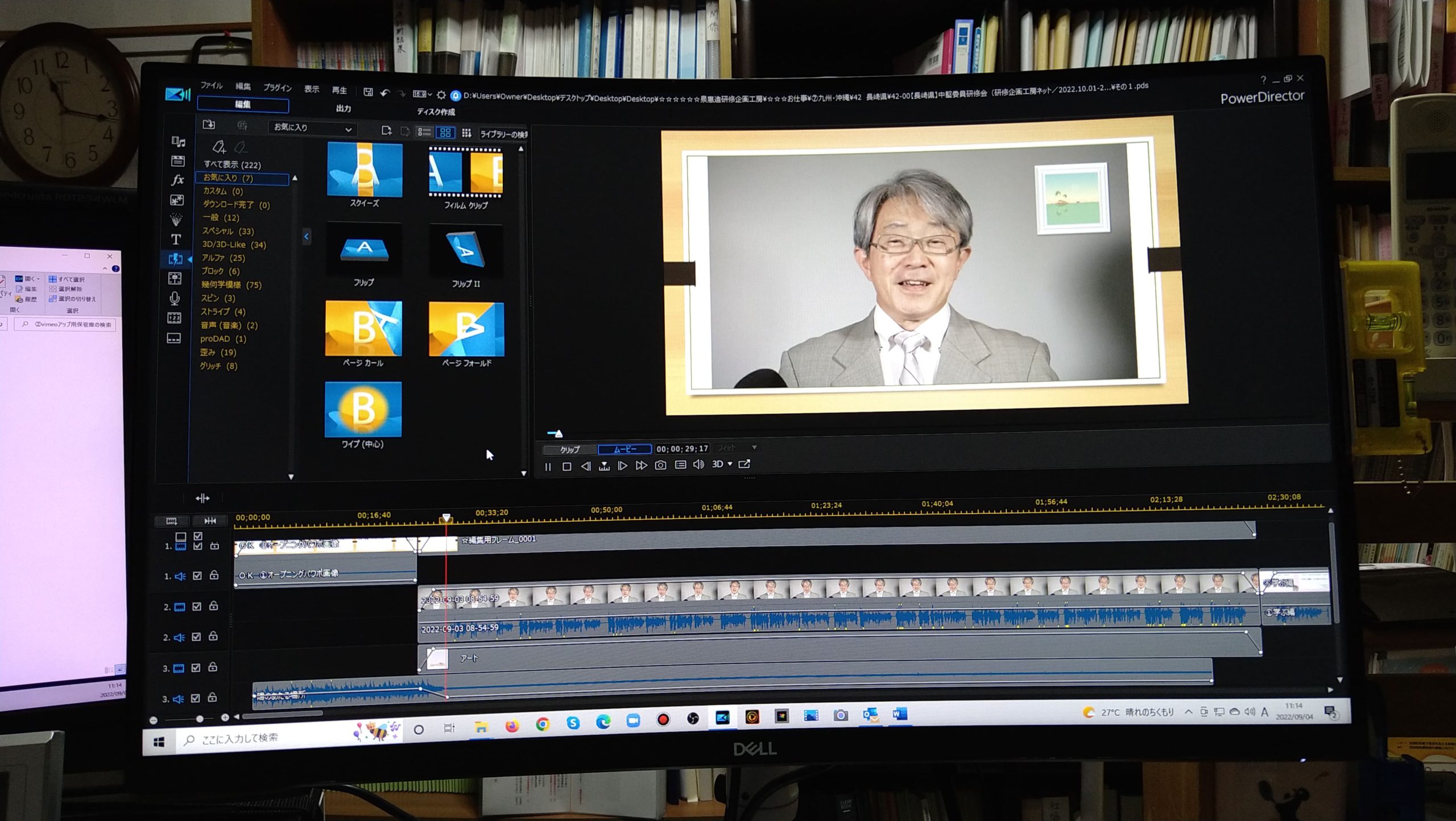Open the library sort menu grid icon
The image size is (1456, 821).
tap(466, 133)
